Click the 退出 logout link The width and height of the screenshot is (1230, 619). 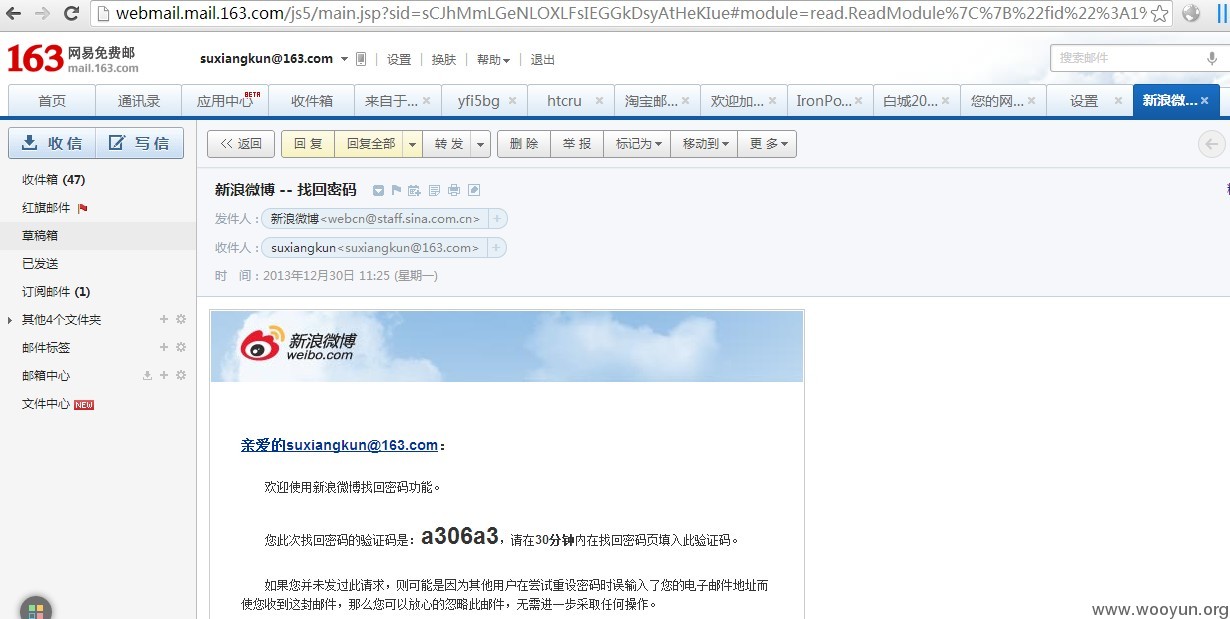click(543, 59)
